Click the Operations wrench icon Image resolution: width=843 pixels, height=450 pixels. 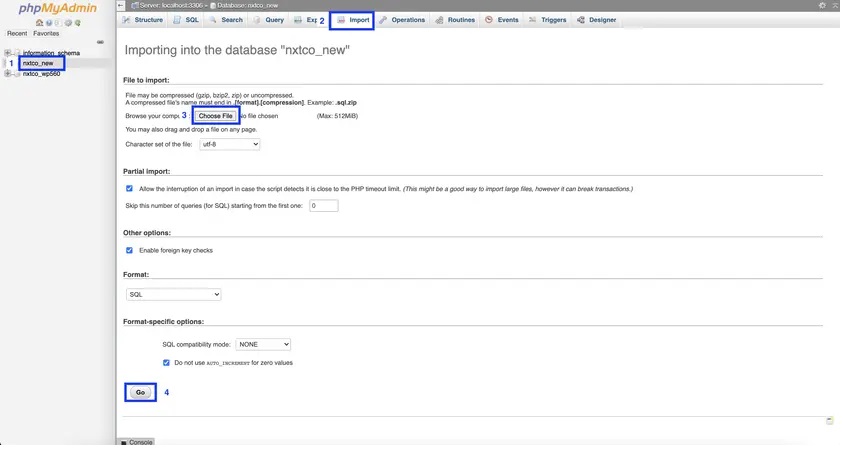tap(383, 20)
